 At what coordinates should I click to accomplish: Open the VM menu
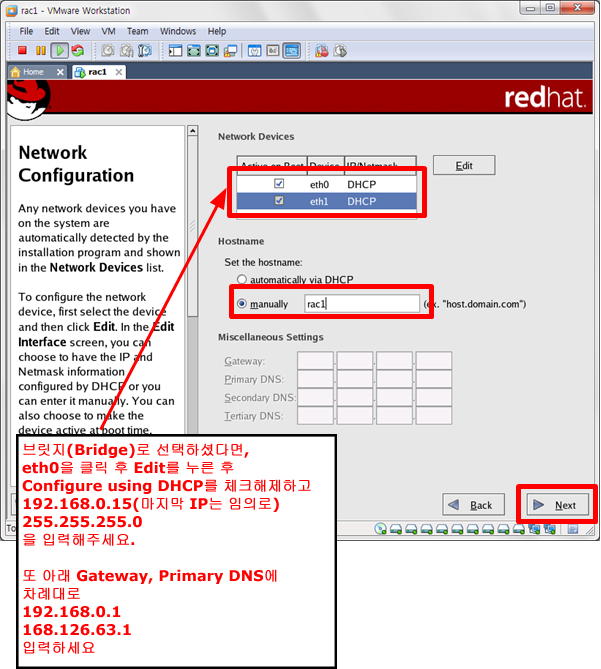108,31
